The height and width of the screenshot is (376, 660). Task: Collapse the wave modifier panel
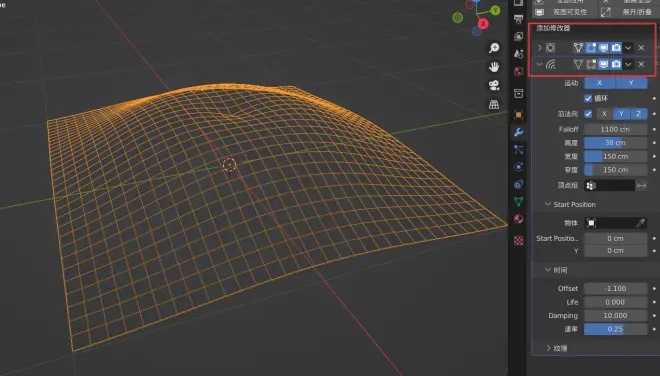coord(539,64)
